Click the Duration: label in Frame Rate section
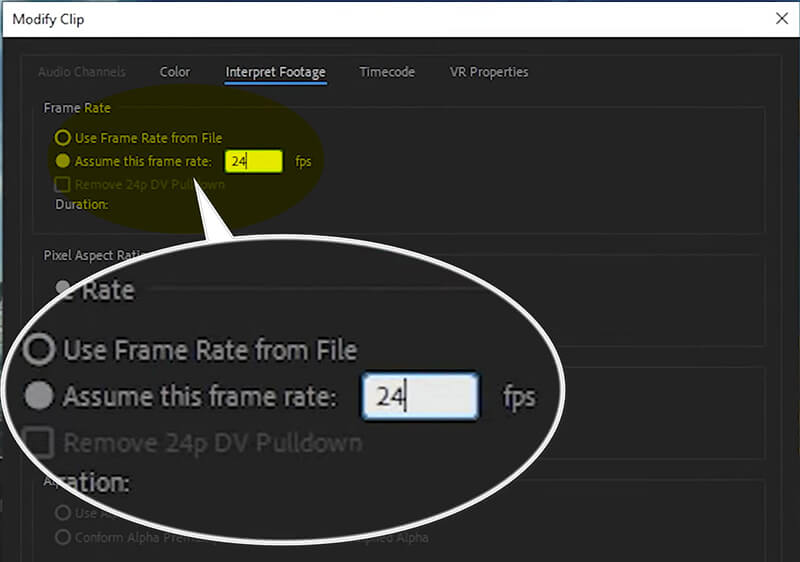The width and height of the screenshot is (800, 562). [82, 205]
